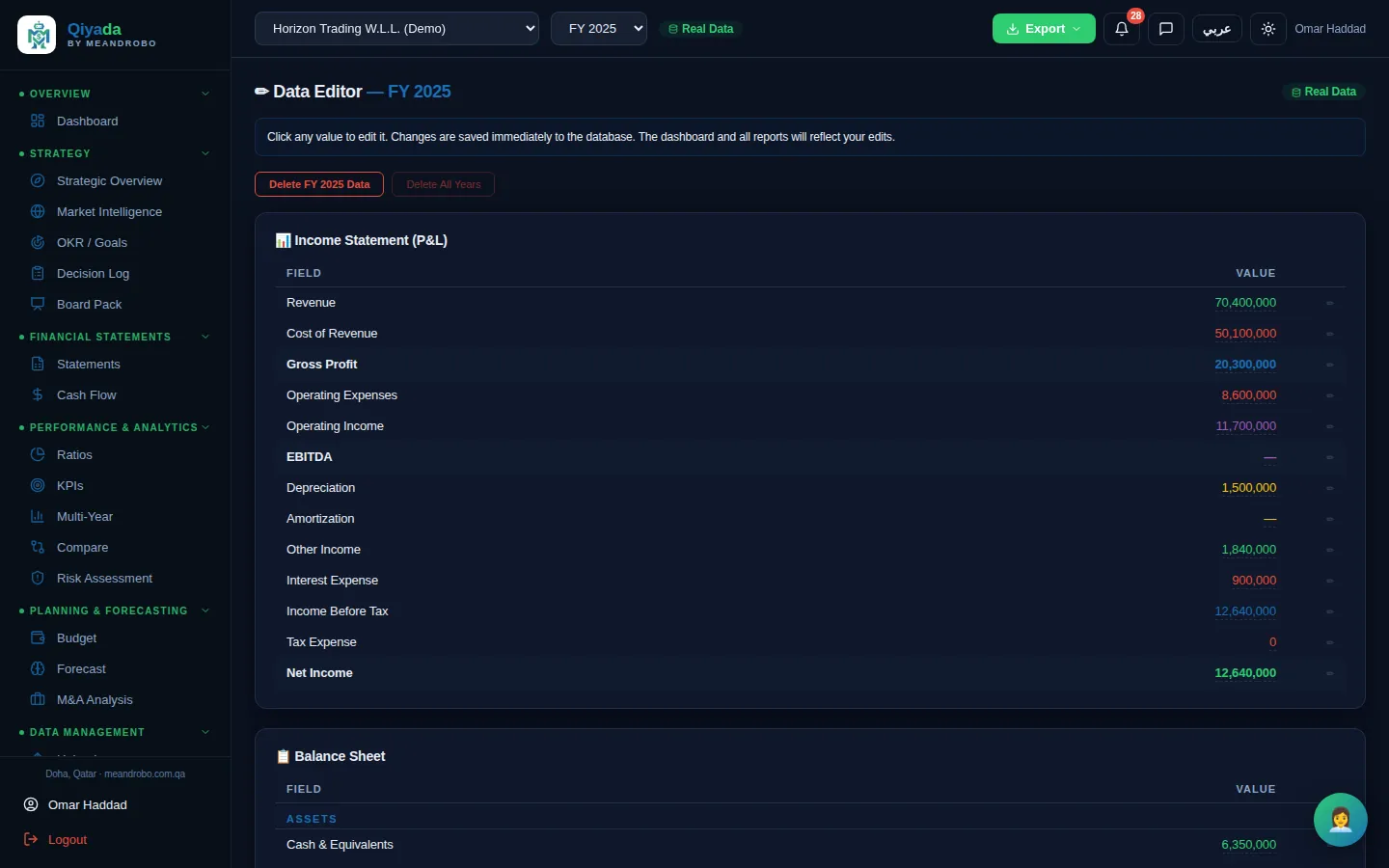Edit the Revenue value 70,400,000
Image resolution: width=1389 pixels, height=868 pixels.
(1245, 303)
